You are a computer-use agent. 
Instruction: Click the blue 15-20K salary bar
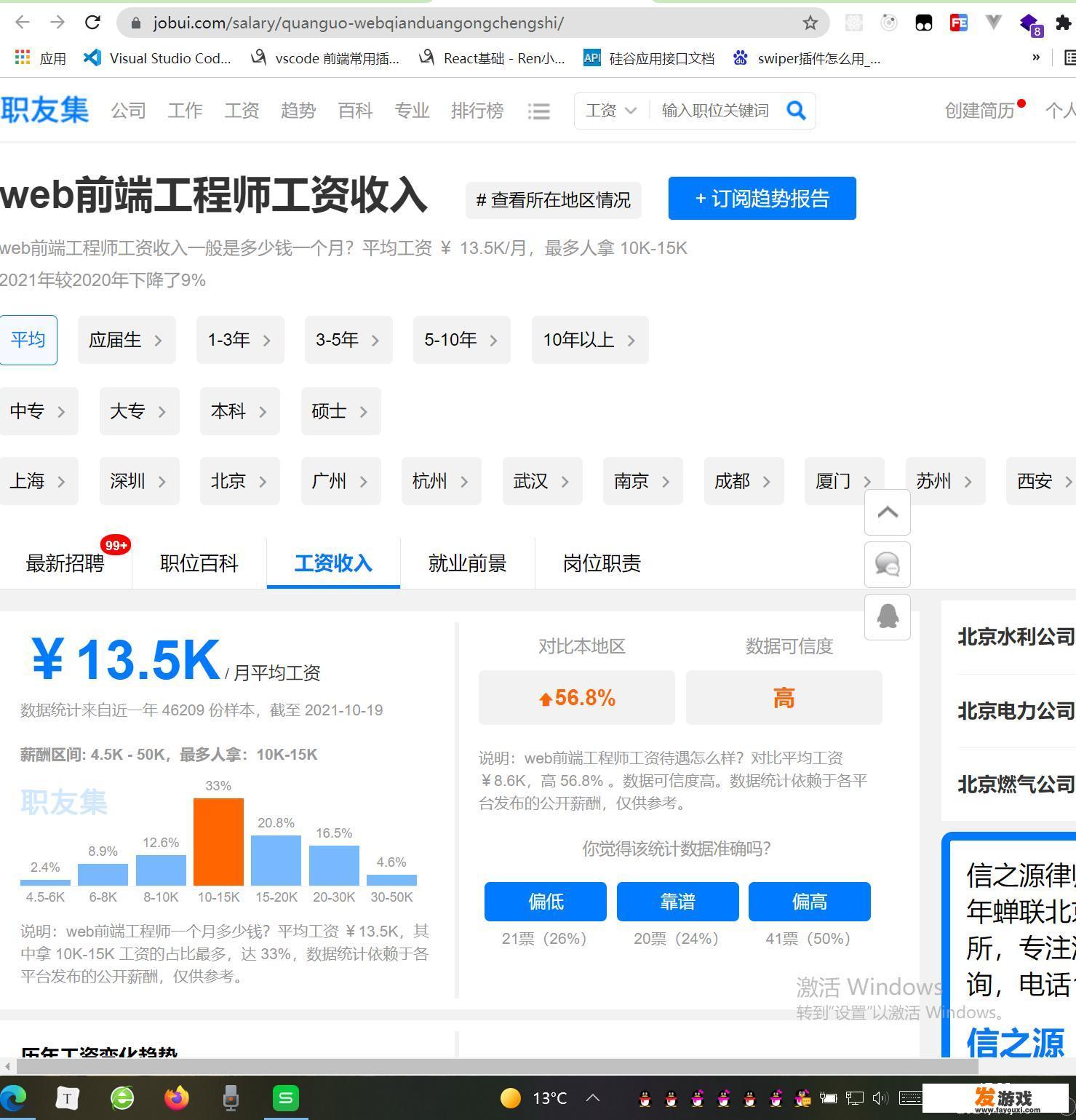(x=276, y=860)
